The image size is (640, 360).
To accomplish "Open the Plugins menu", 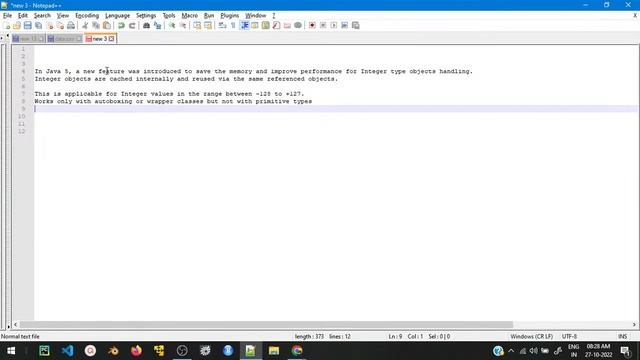I will (x=229, y=16).
